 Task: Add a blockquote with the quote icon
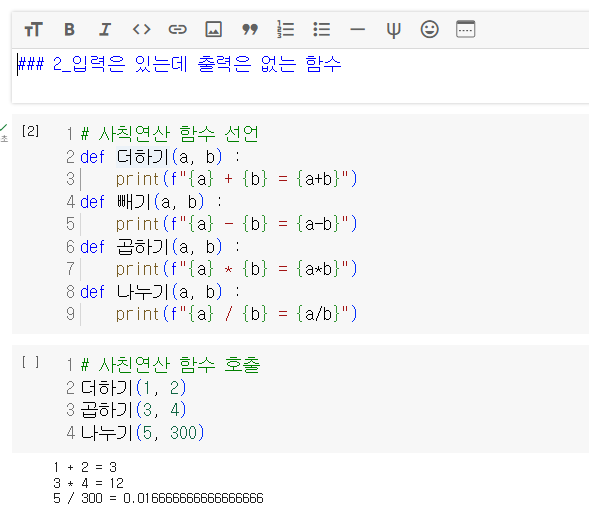click(x=250, y=29)
